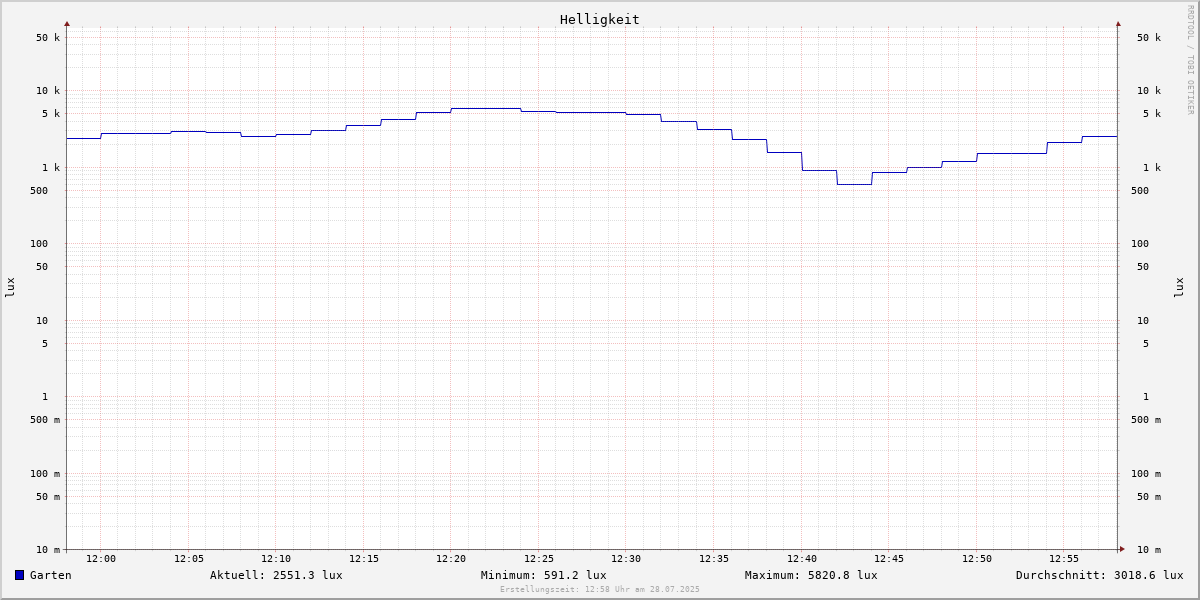Click the 10 m label on left axis

coord(48,550)
